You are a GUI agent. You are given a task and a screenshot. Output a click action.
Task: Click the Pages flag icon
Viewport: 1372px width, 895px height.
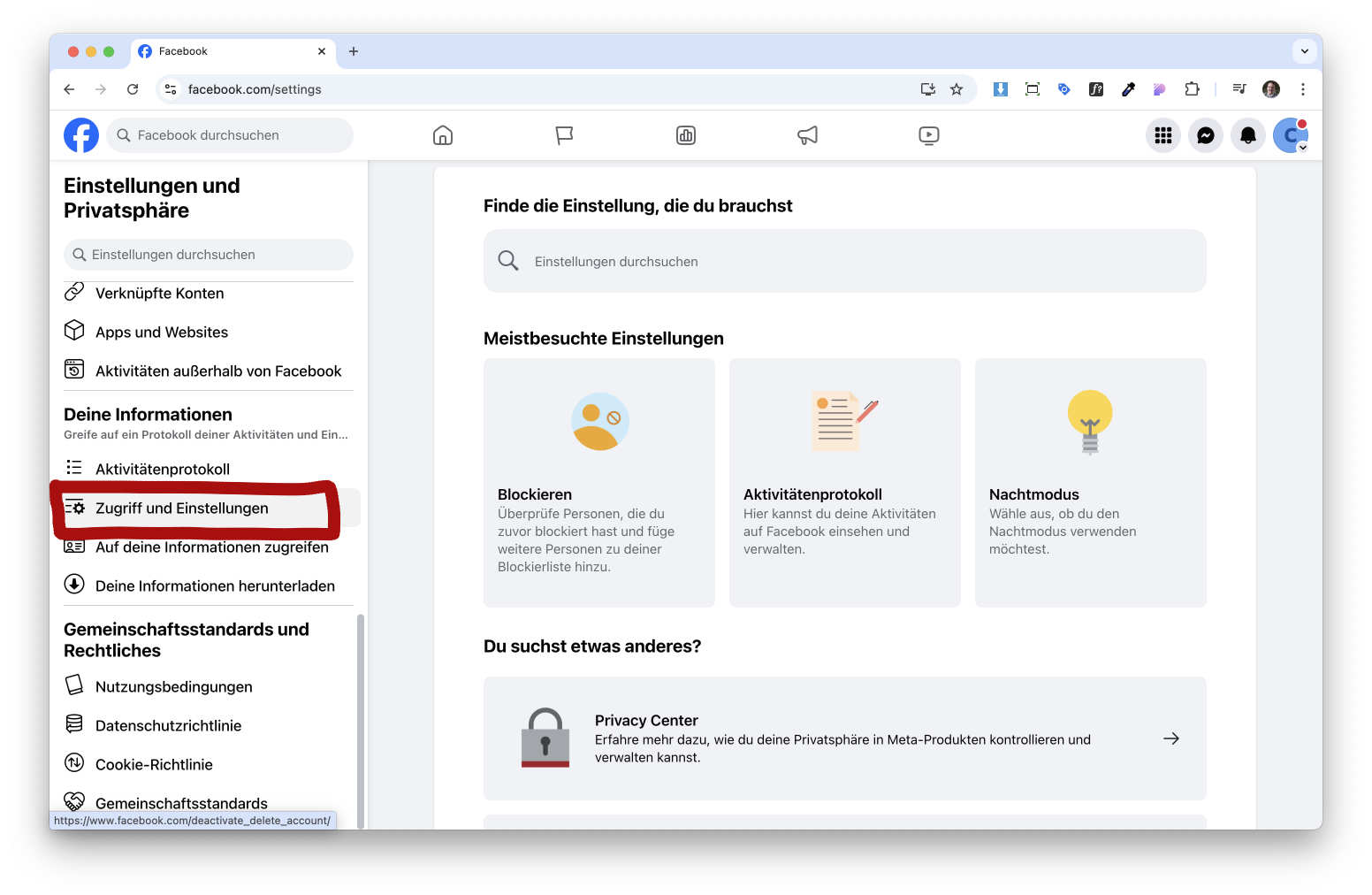pos(564,135)
